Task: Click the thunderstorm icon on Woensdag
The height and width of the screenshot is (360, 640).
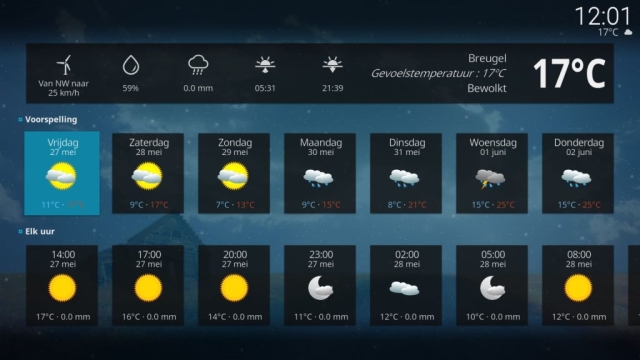Action: click(x=491, y=179)
